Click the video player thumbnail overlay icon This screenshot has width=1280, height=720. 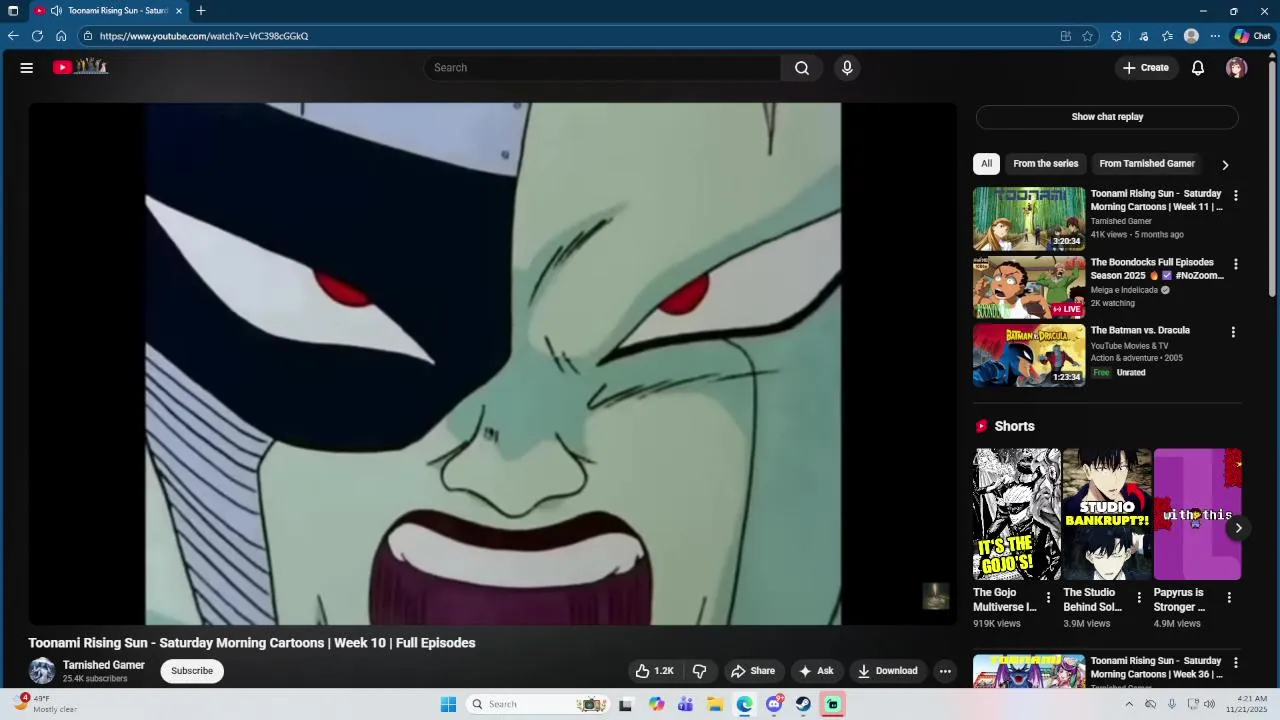(935, 596)
